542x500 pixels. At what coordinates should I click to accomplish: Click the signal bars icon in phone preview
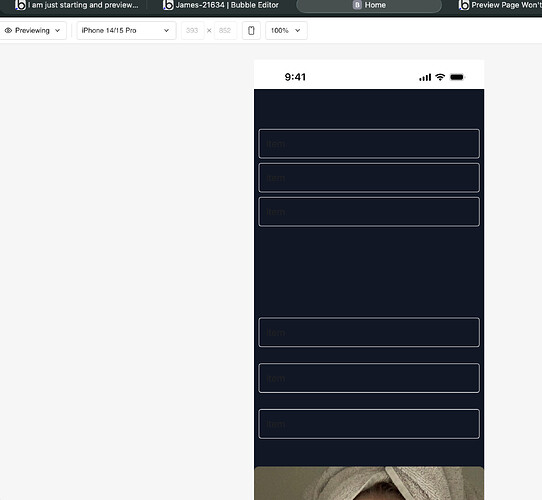pos(425,77)
